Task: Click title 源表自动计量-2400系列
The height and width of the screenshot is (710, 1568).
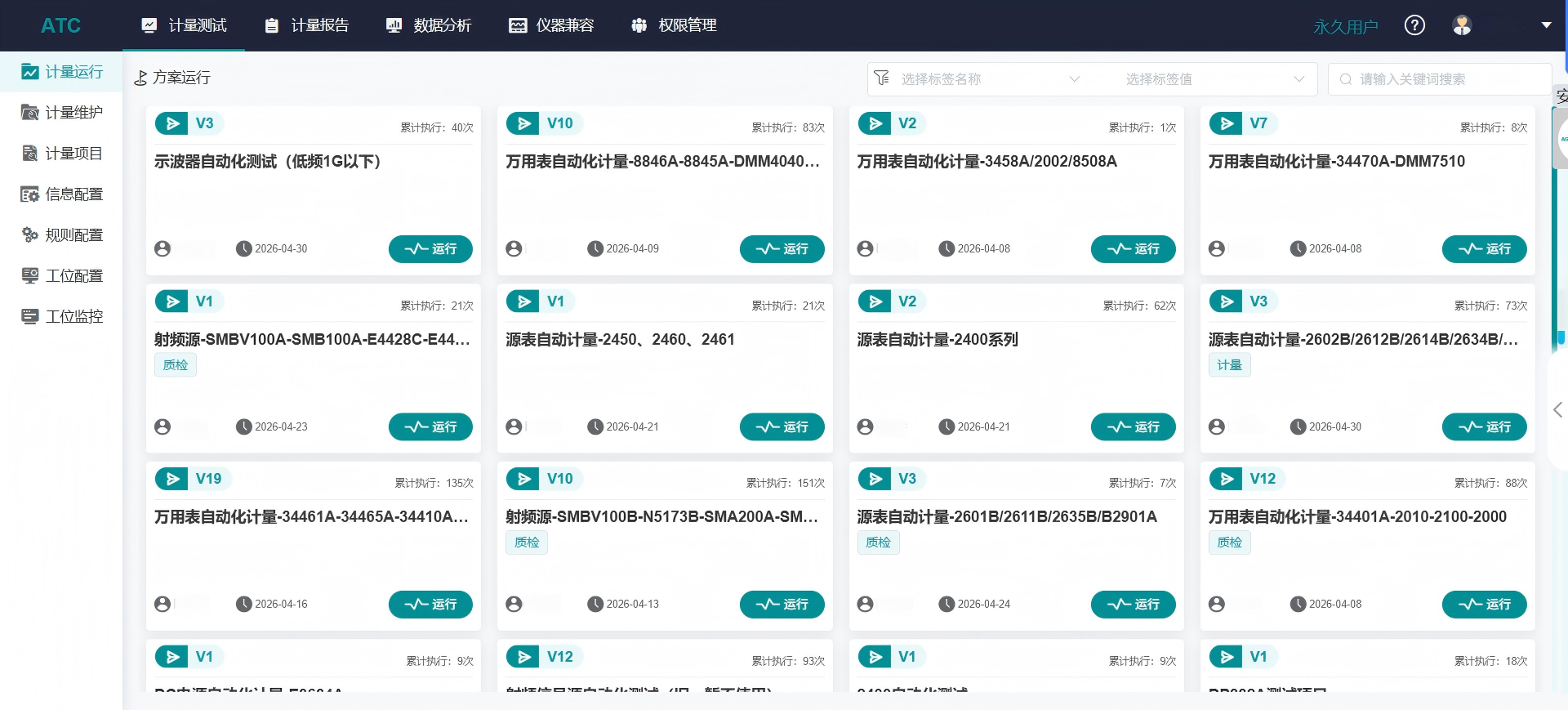Action: 938,340
